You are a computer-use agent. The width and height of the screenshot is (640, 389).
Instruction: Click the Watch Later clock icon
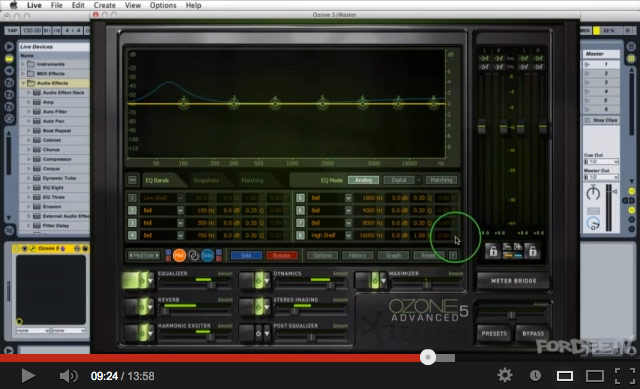point(535,376)
